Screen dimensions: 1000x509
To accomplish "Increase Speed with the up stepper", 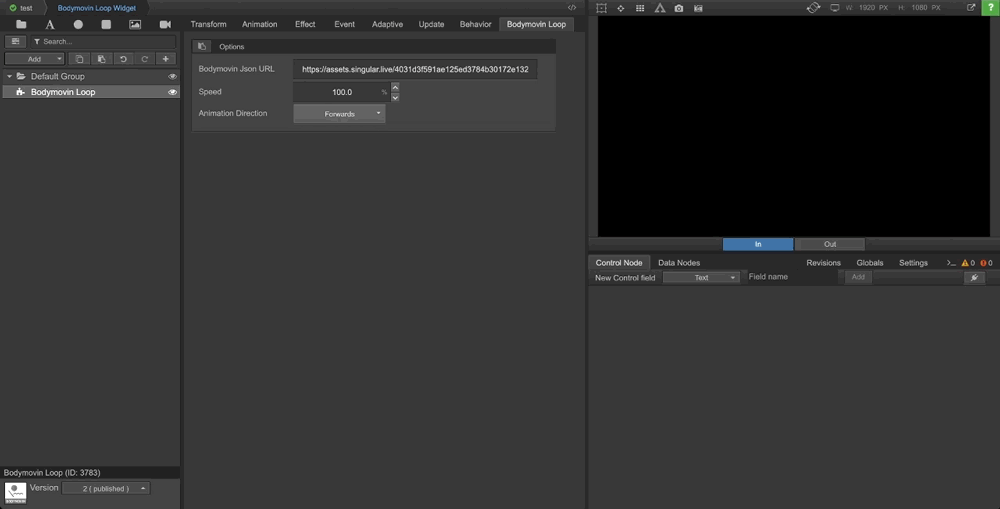I will tap(395, 87).
